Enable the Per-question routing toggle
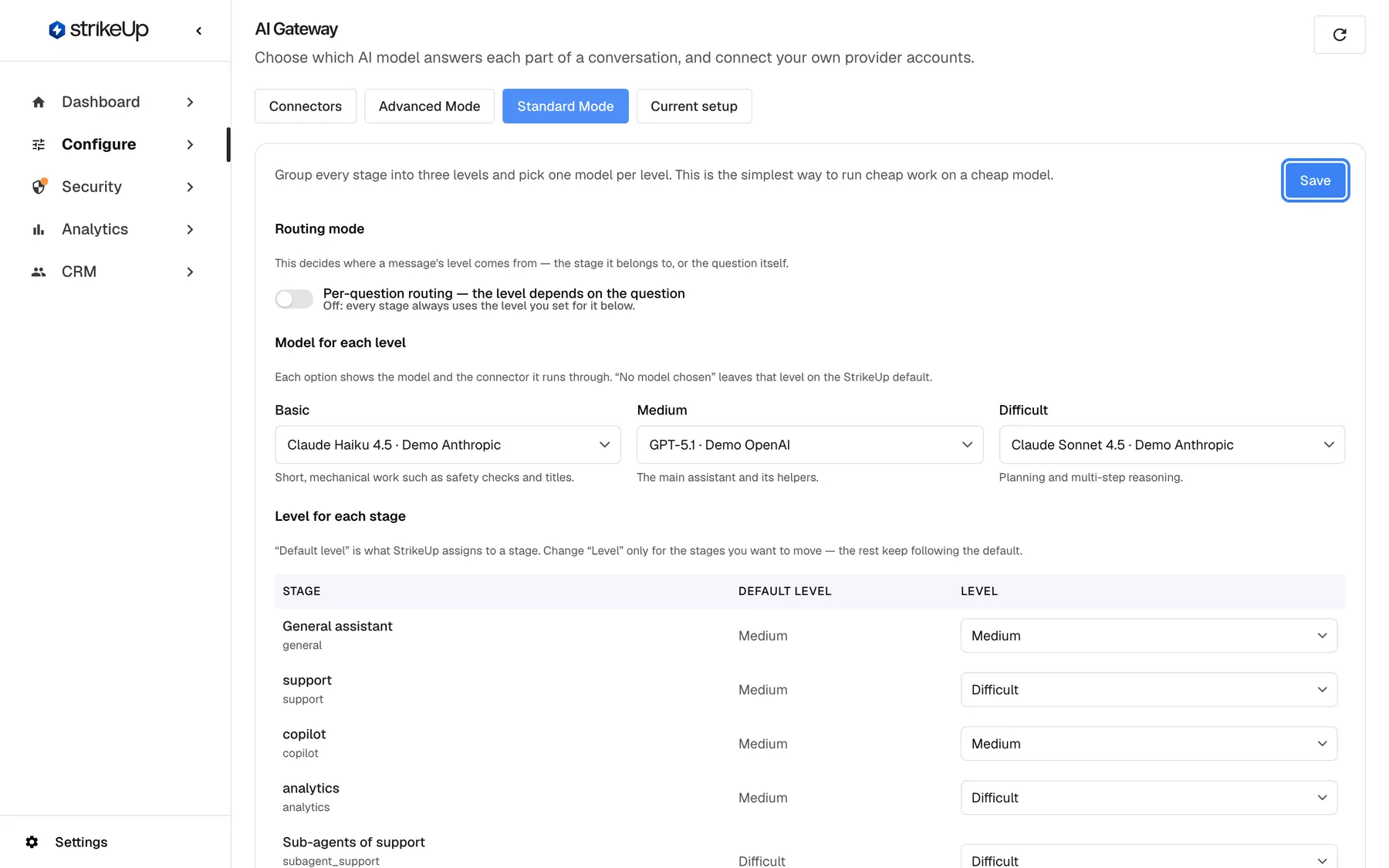This screenshot has height=868, width=1389. pos(294,299)
